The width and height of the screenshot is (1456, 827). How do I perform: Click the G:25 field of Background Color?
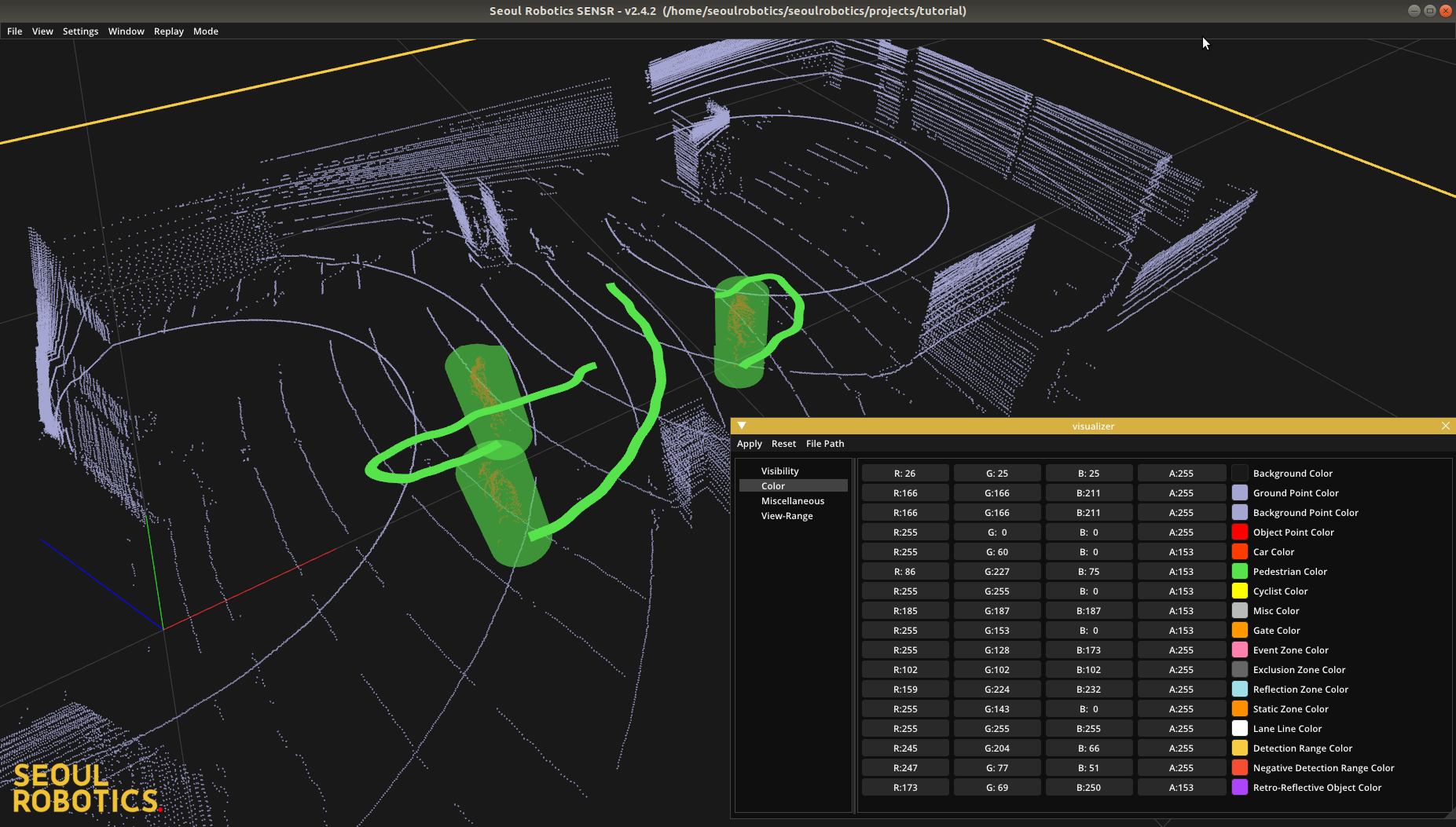pyautogui.click(x=997, y=474)
